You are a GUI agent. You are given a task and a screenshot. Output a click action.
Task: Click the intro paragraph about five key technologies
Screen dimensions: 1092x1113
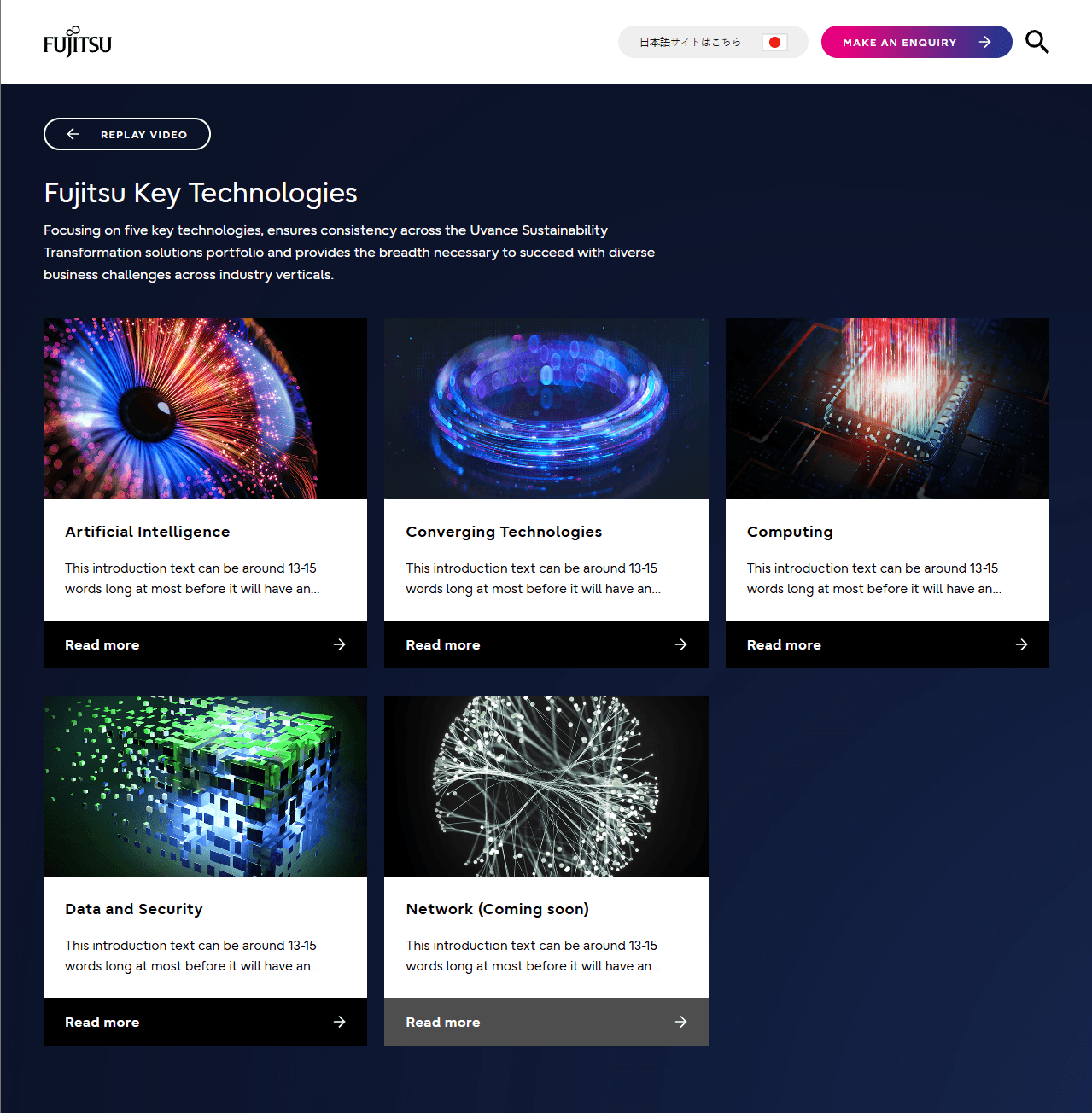[349, 253]
